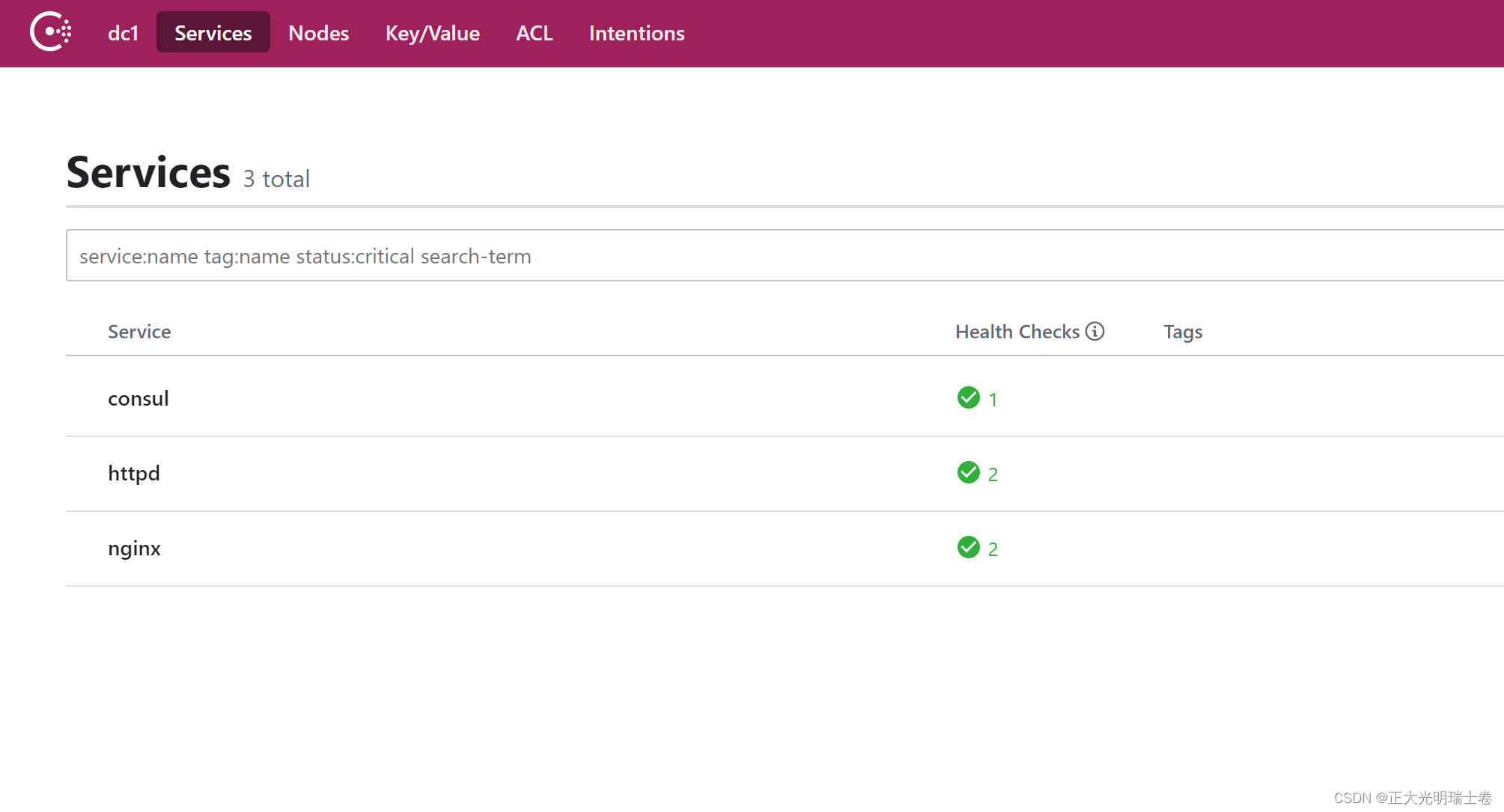View the httpd service
This screenshot has height=812, width=1504.
(134, 473)
